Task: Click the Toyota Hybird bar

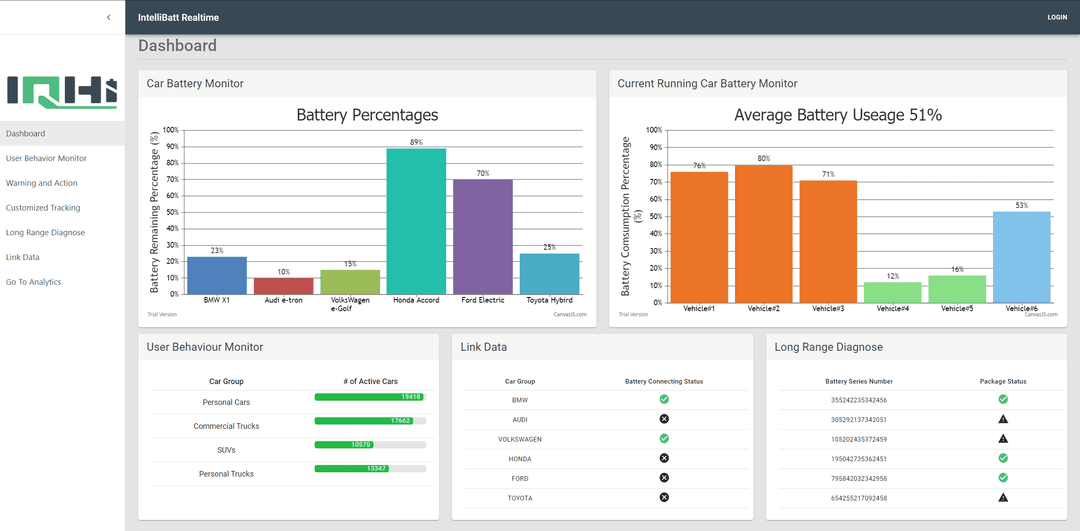Action: tap(550, 274)
